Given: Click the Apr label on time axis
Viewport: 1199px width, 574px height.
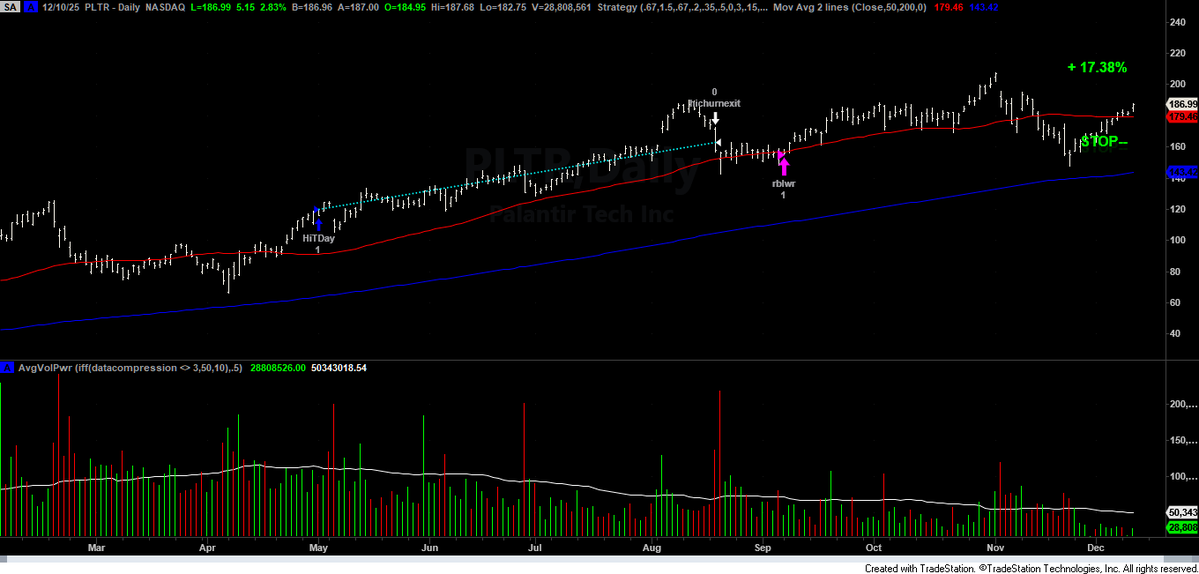Looking at the screenshot, I should [x=207, y=548].
